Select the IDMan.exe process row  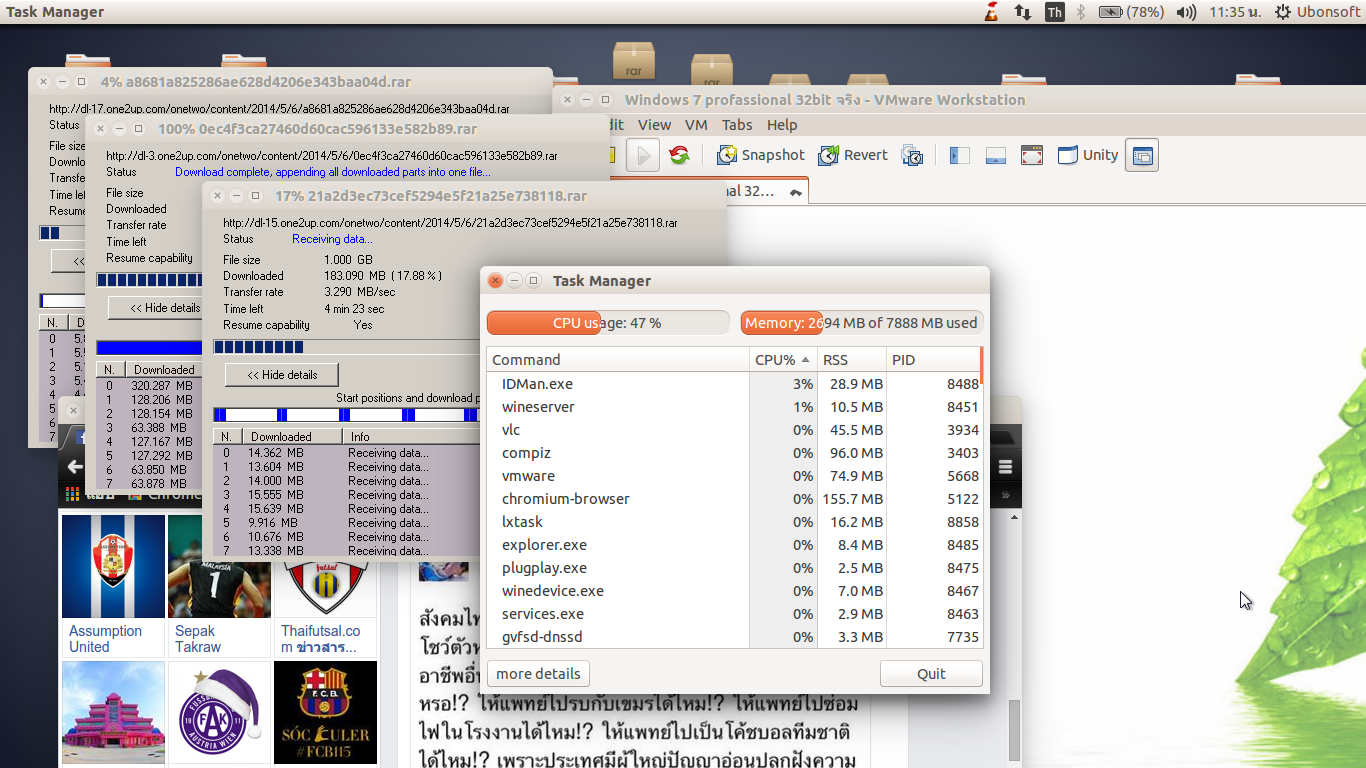point(734,384)
